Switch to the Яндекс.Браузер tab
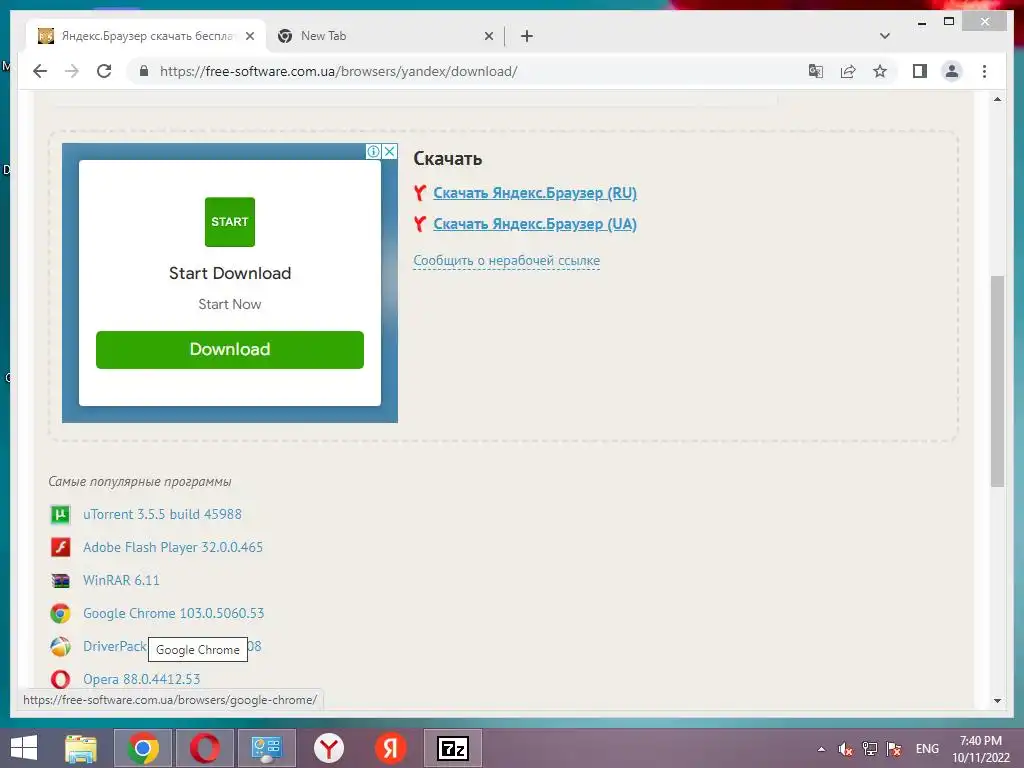1024x768 pixels. pos(145,36)
